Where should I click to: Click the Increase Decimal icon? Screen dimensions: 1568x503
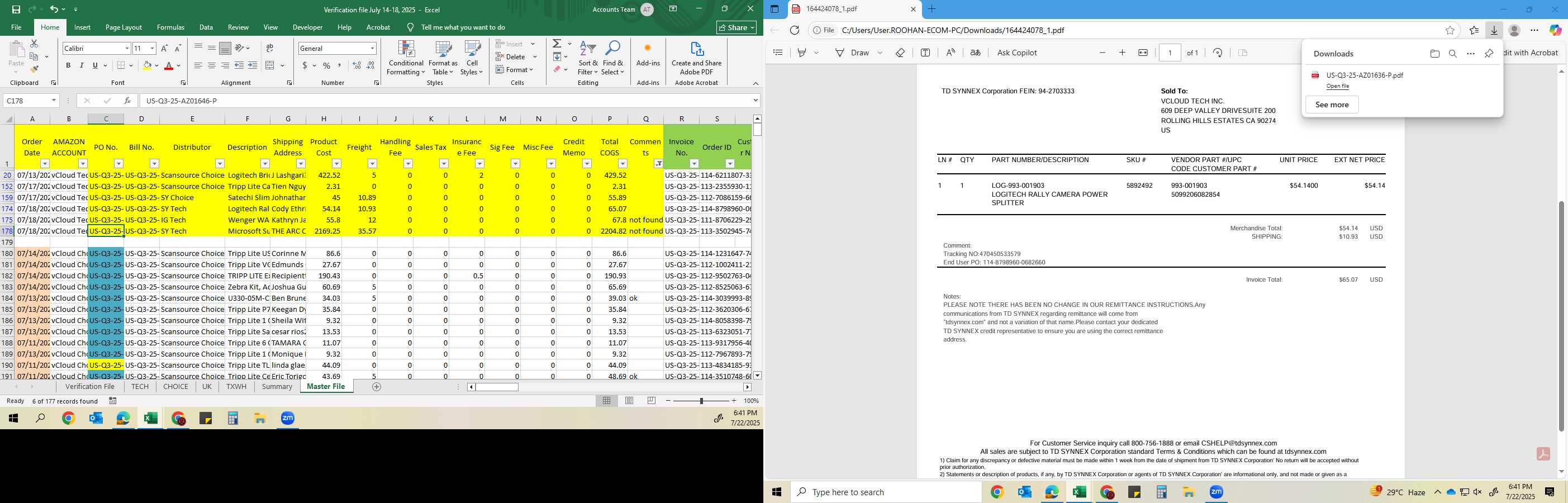(x=357, y=65)
